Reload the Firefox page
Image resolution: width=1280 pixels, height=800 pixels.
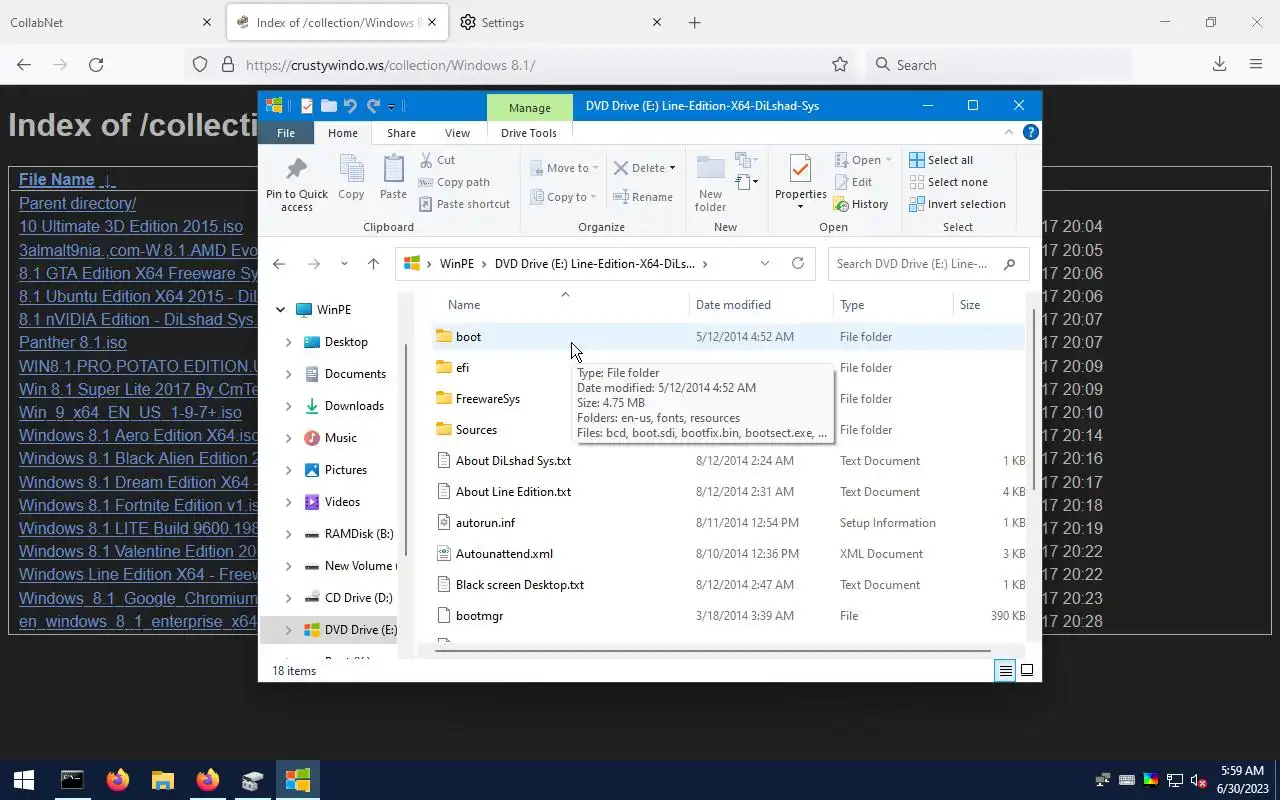[x=96, y=64]
